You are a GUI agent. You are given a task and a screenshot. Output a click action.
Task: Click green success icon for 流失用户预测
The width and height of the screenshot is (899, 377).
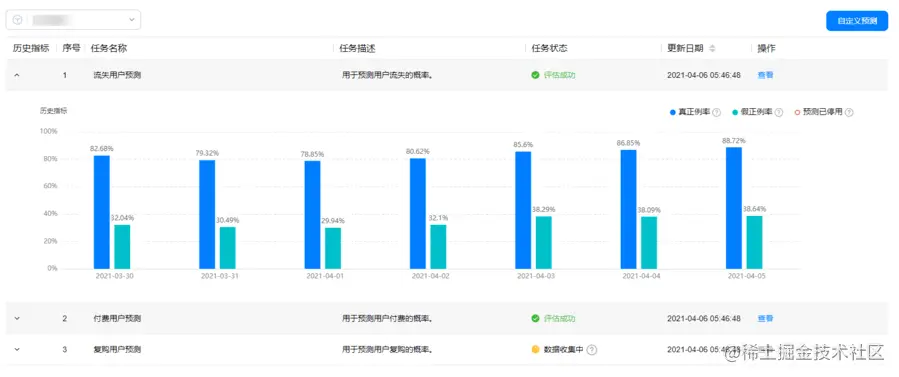[x=535, y=75]
